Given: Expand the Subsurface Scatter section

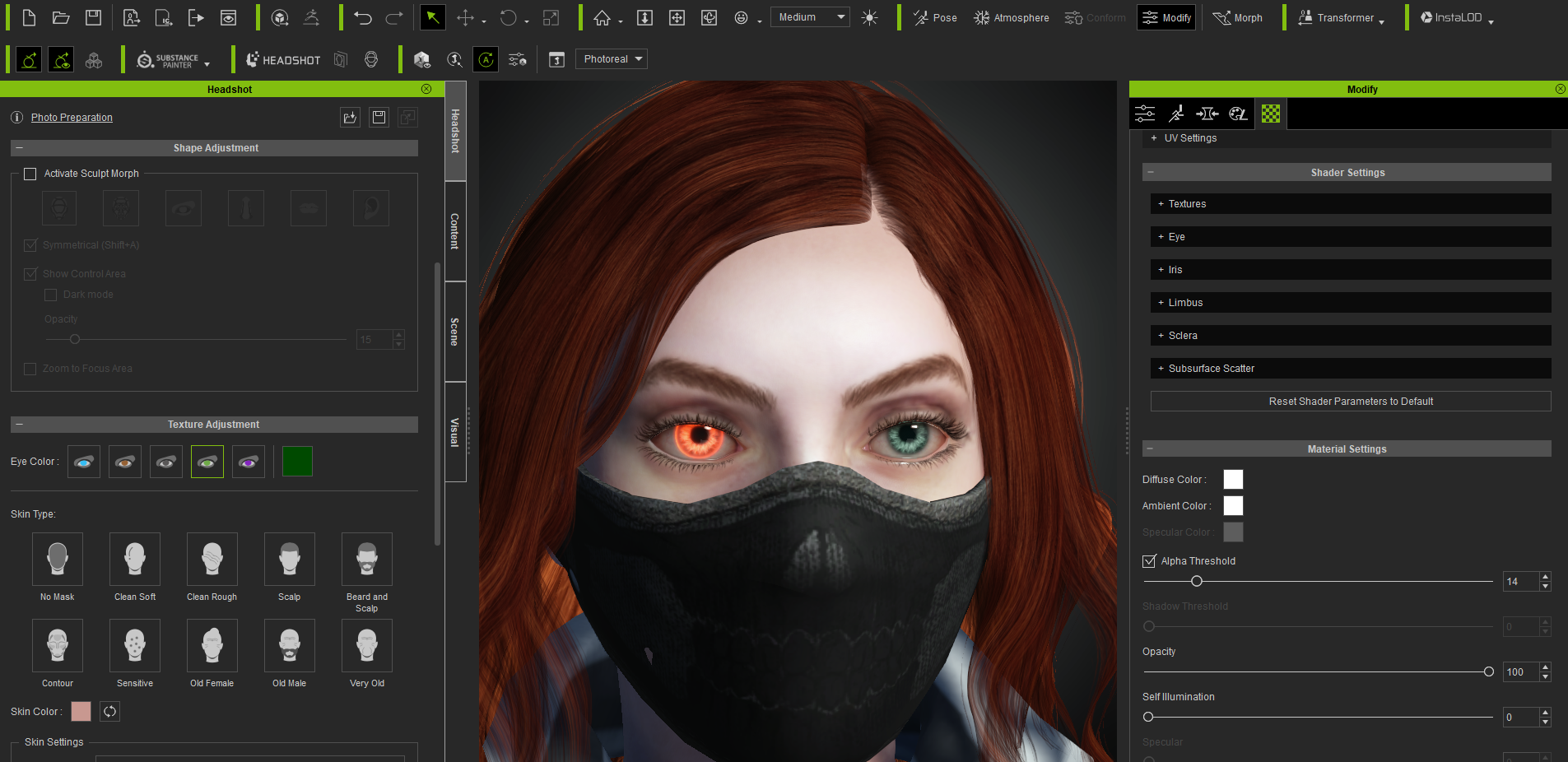Looking at the screenshot, I should [1351, 369].
